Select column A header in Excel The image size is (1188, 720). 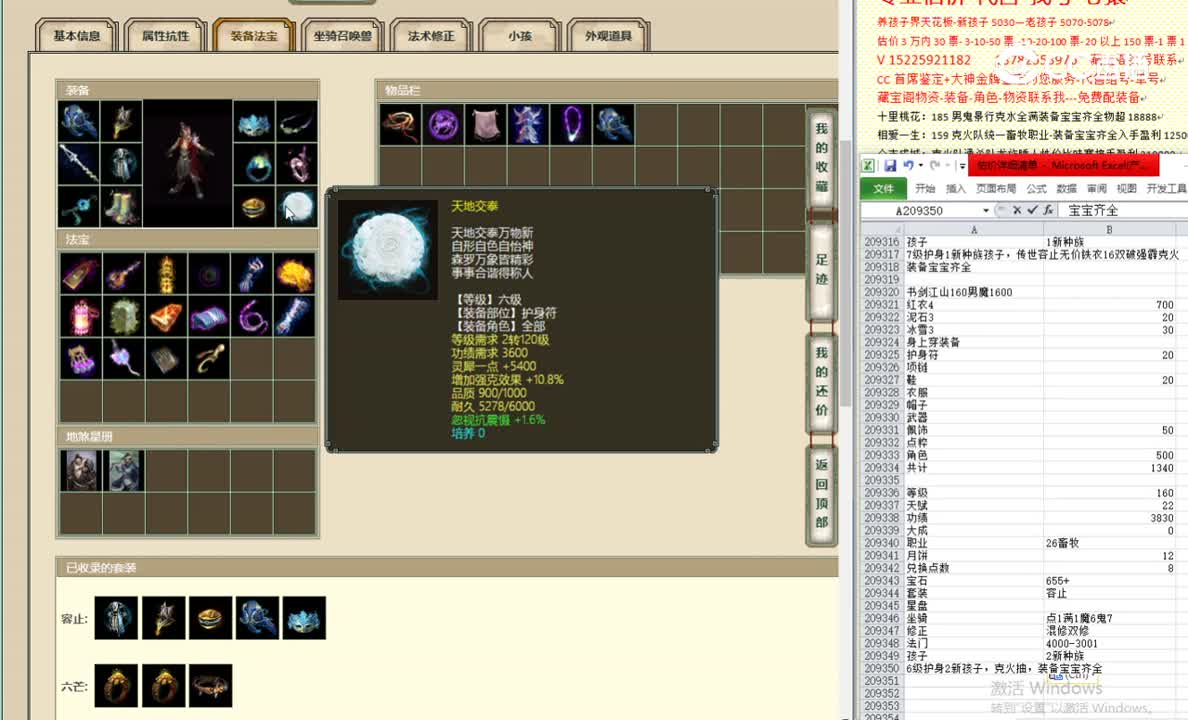pyautogui.click(x=974, y=229)
